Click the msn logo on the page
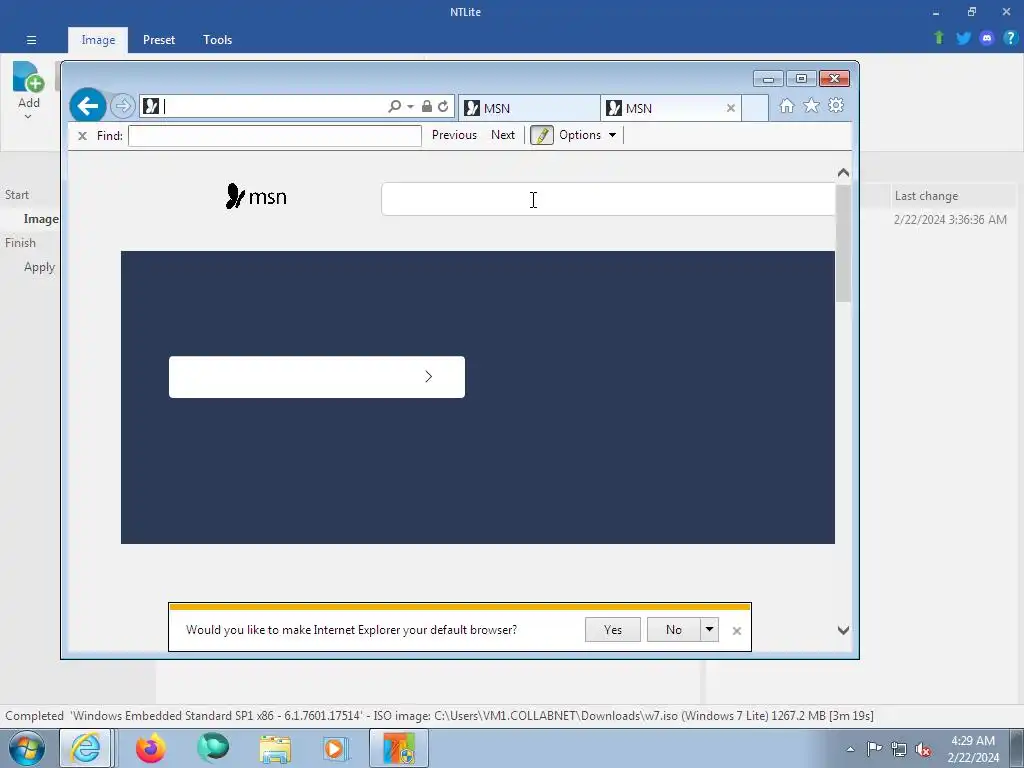 click(x=255, y=196)
